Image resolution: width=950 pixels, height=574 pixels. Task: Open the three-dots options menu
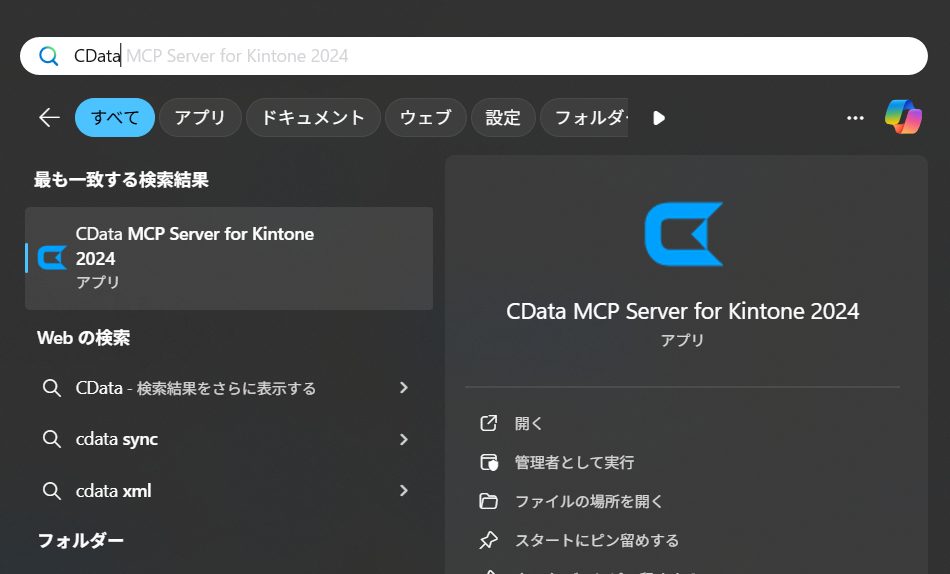855,118
